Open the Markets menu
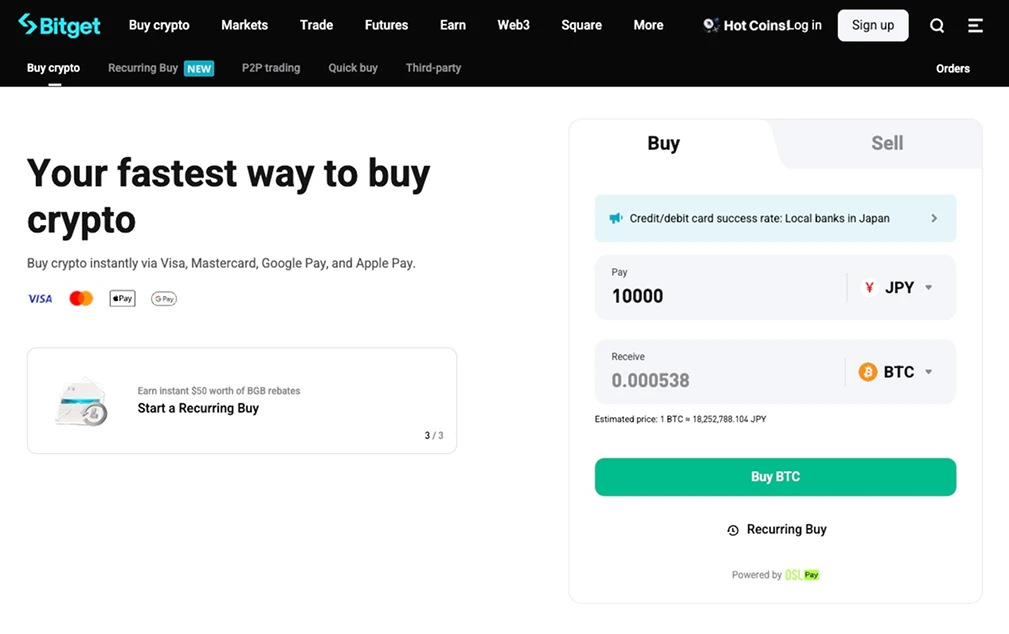The image size is (1009, 634). (x=245, y=25)
